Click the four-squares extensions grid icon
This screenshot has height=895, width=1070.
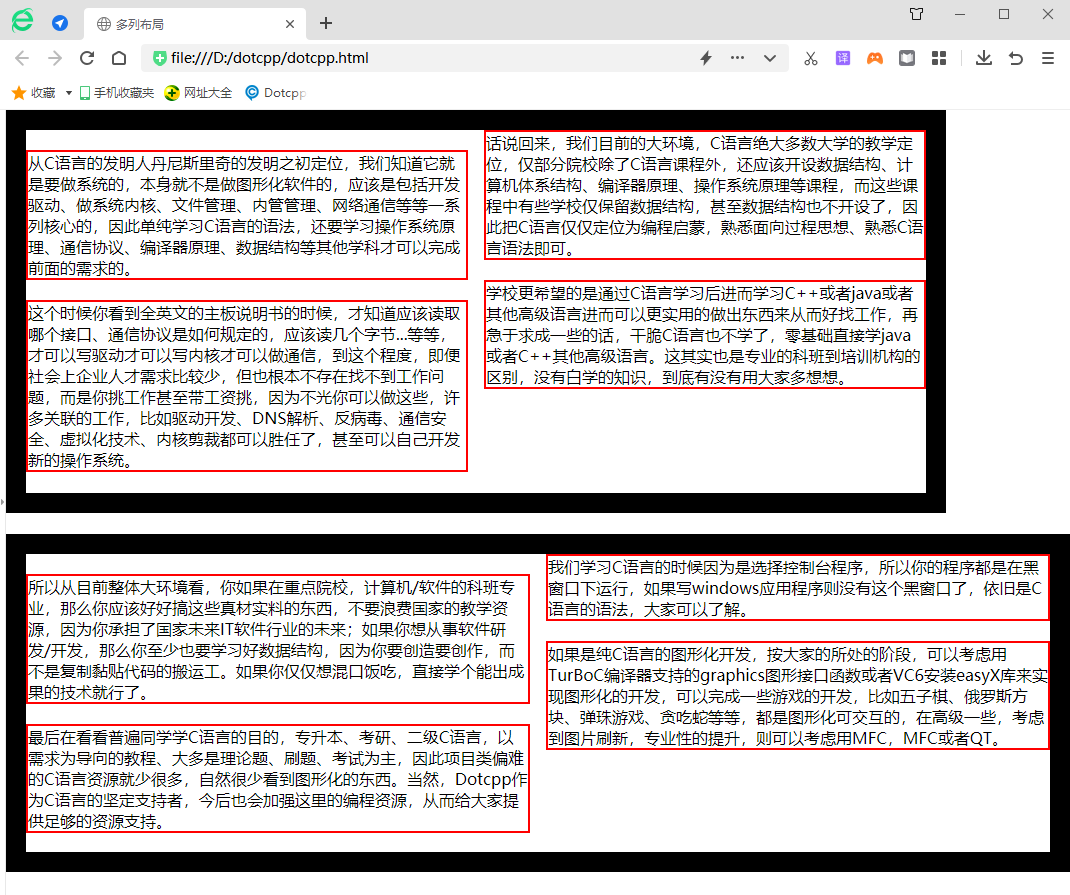pyautogui.click(x=938, y=58)
